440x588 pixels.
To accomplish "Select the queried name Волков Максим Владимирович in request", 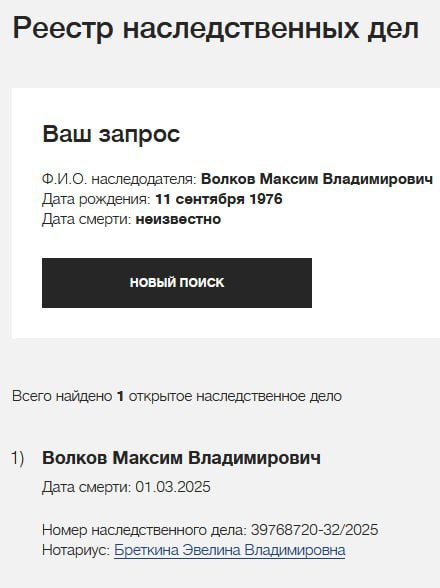I will [317, 179].
